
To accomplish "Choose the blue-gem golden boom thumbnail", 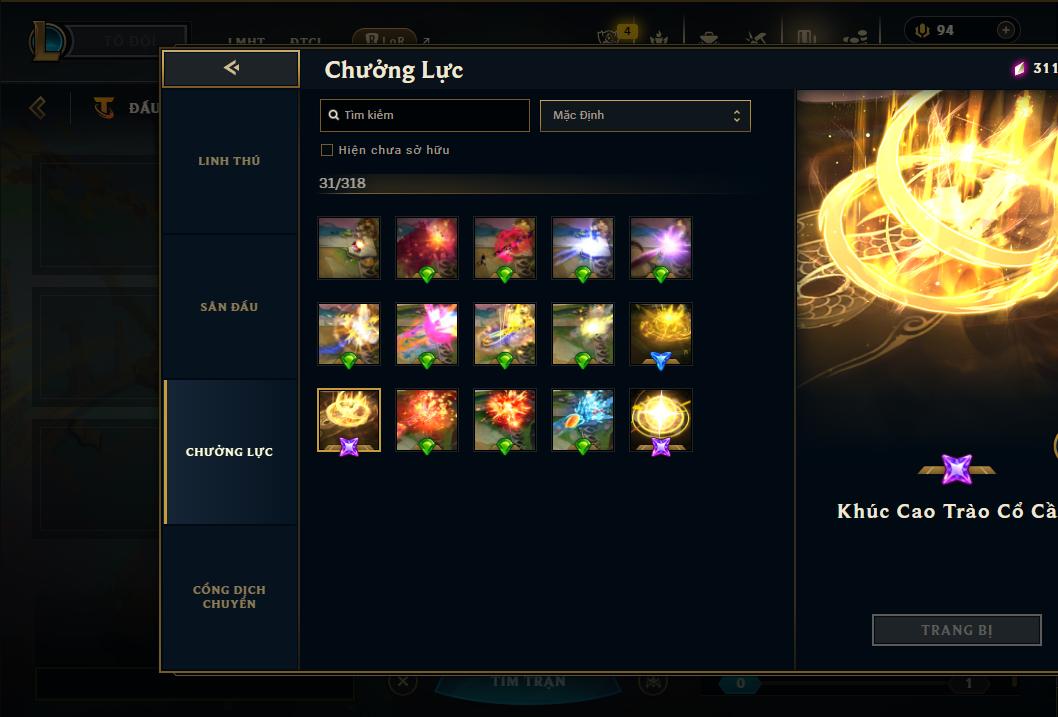I will click(661, 334).
